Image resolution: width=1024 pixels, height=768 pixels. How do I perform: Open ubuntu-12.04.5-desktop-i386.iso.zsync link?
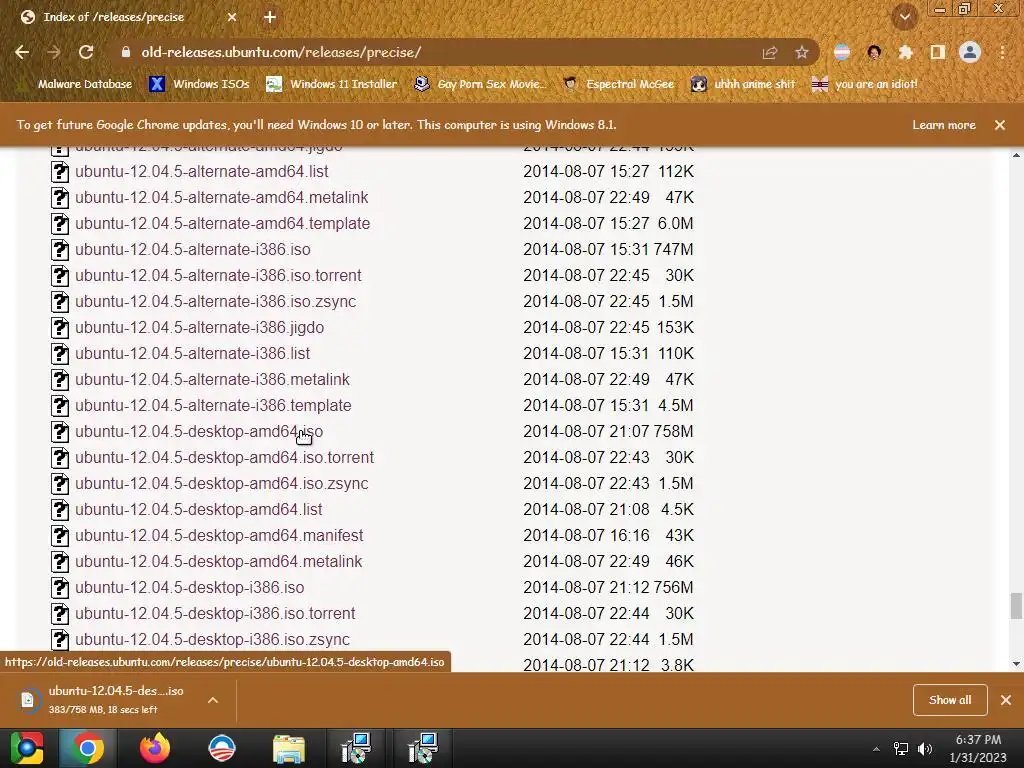(212, 639)
